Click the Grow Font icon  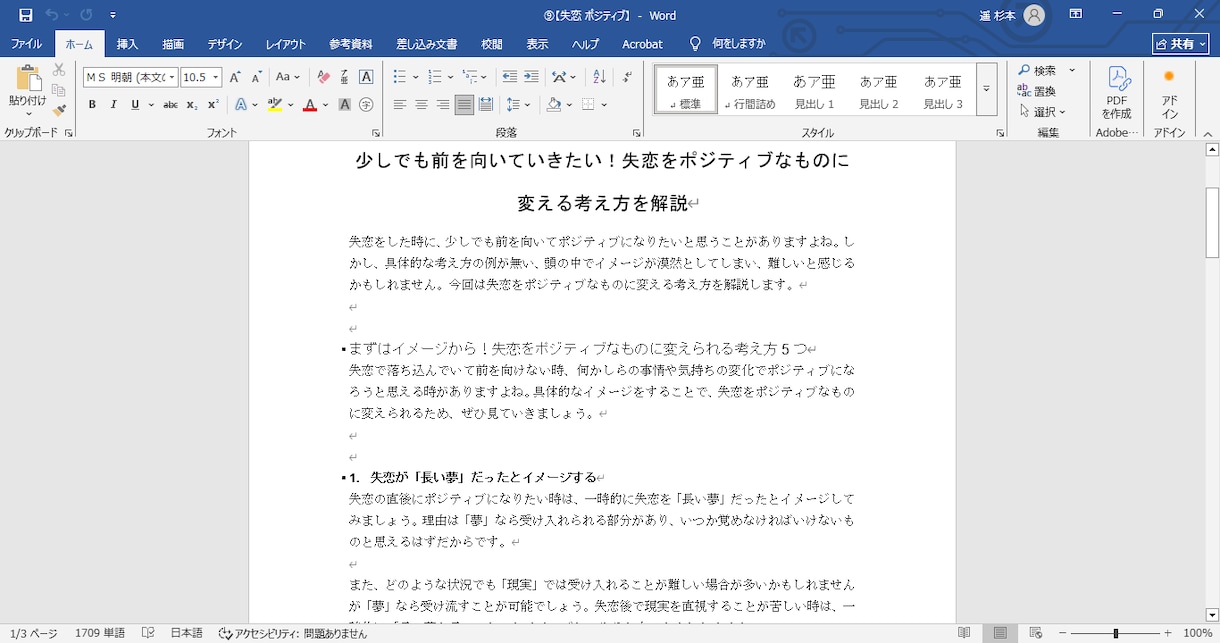[235, 77]
